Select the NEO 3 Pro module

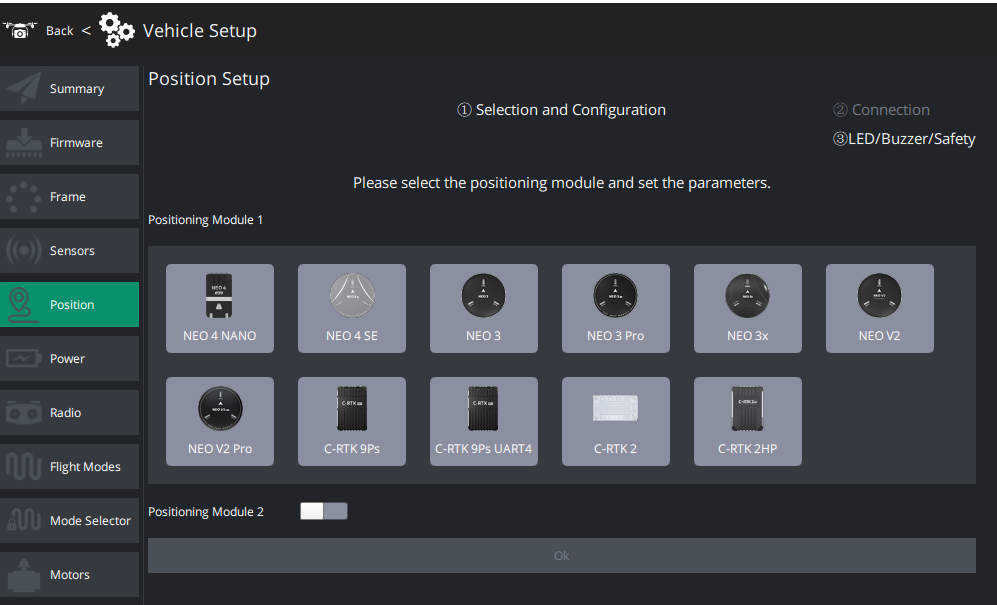coord(615,308)
